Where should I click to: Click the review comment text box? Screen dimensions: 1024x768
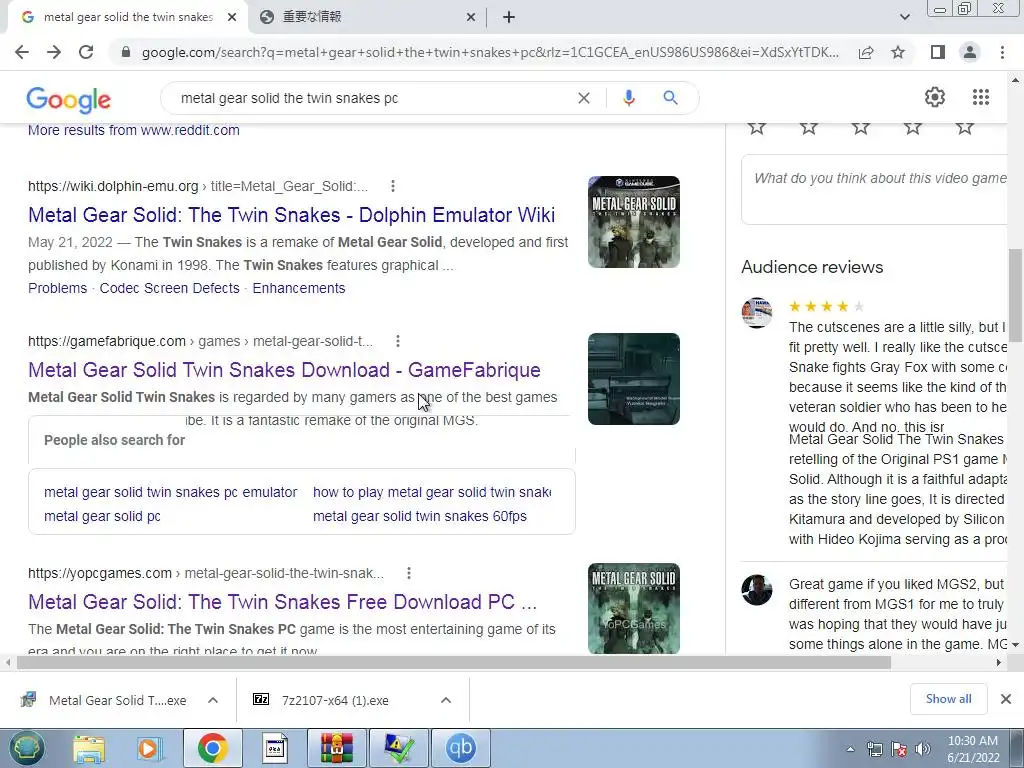(x=875, y=189)
